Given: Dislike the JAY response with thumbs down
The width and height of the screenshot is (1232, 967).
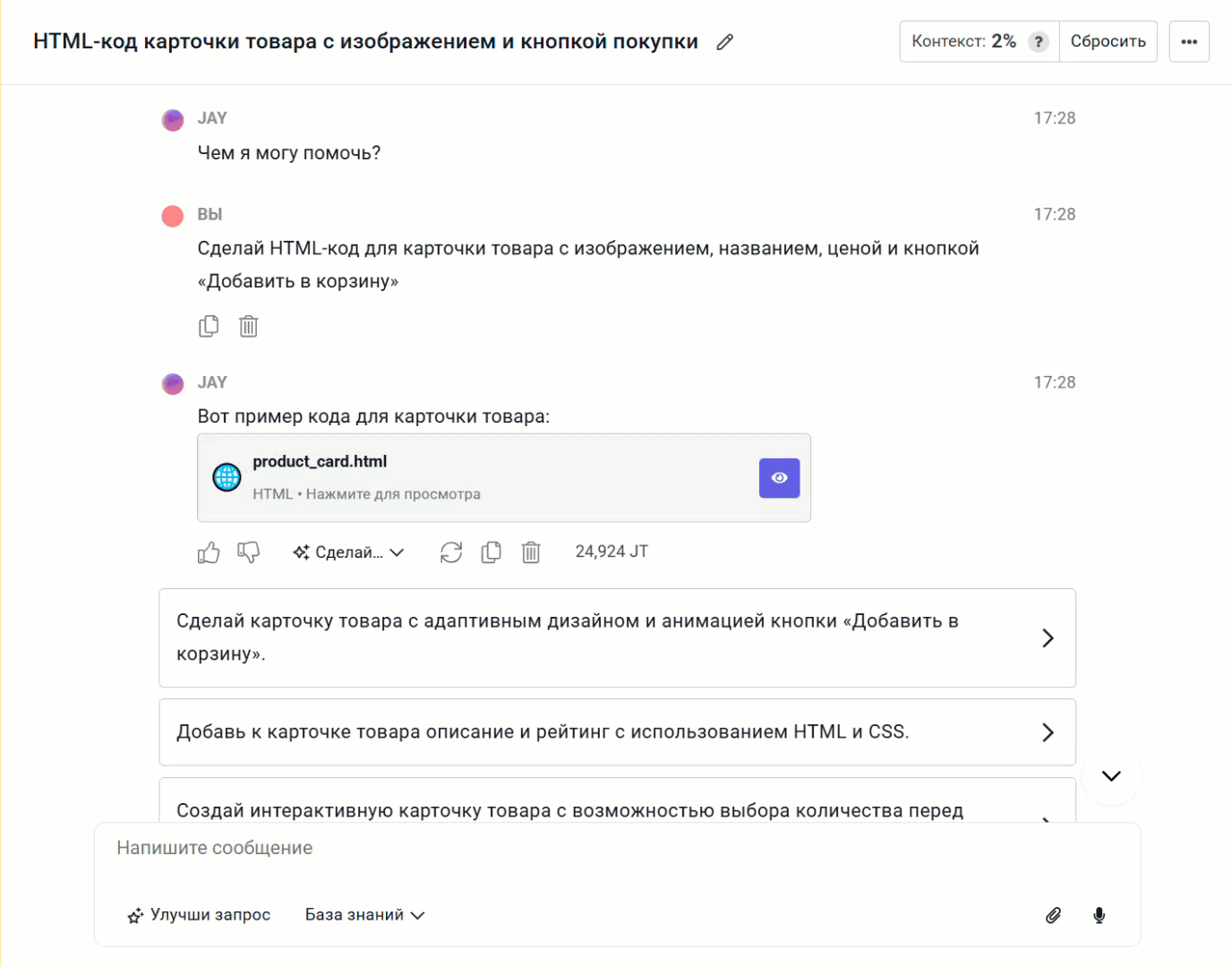Looking at the screenshot, I should tap(248, 552).
